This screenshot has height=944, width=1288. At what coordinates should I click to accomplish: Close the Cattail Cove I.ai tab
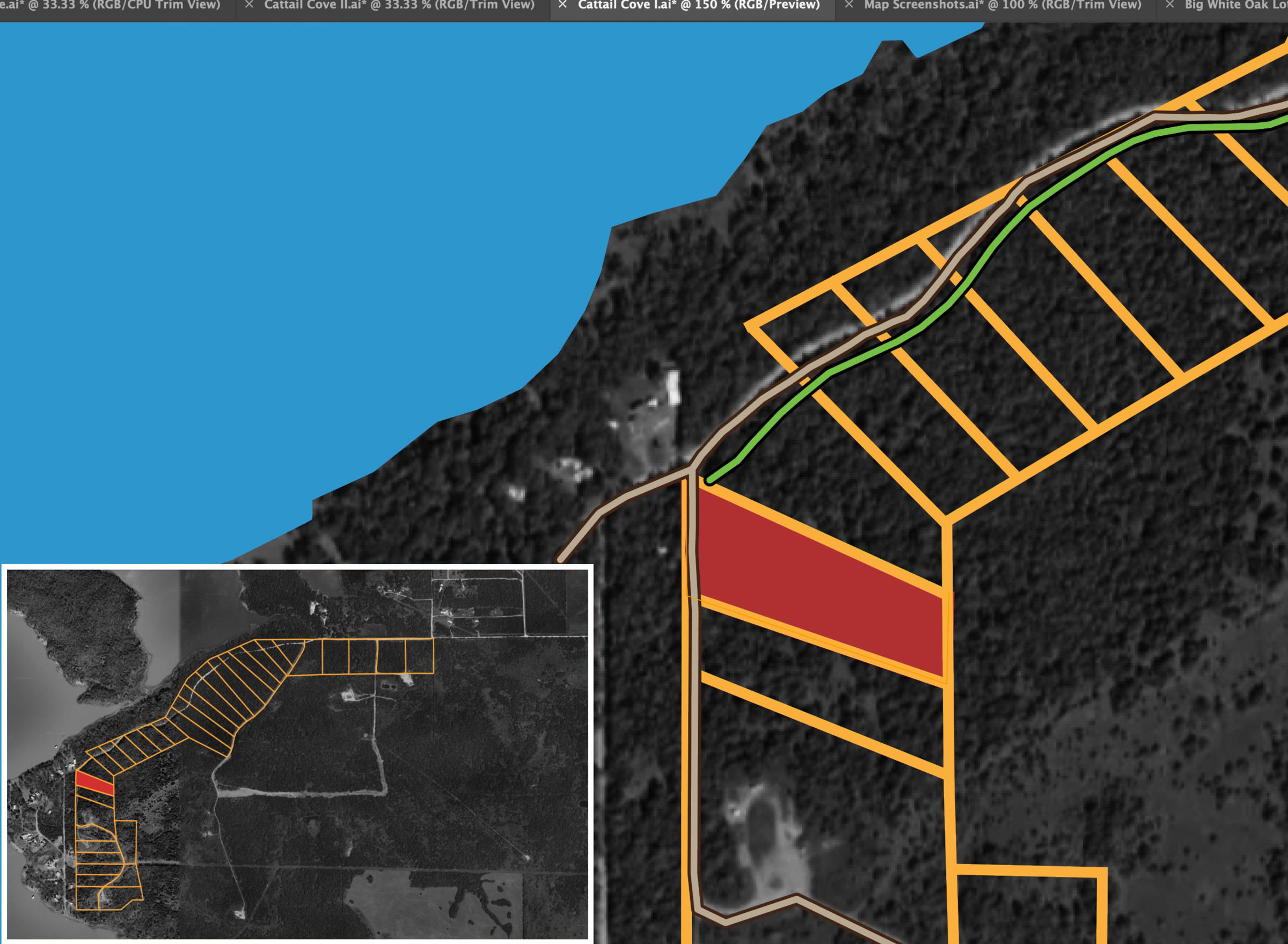563,5
